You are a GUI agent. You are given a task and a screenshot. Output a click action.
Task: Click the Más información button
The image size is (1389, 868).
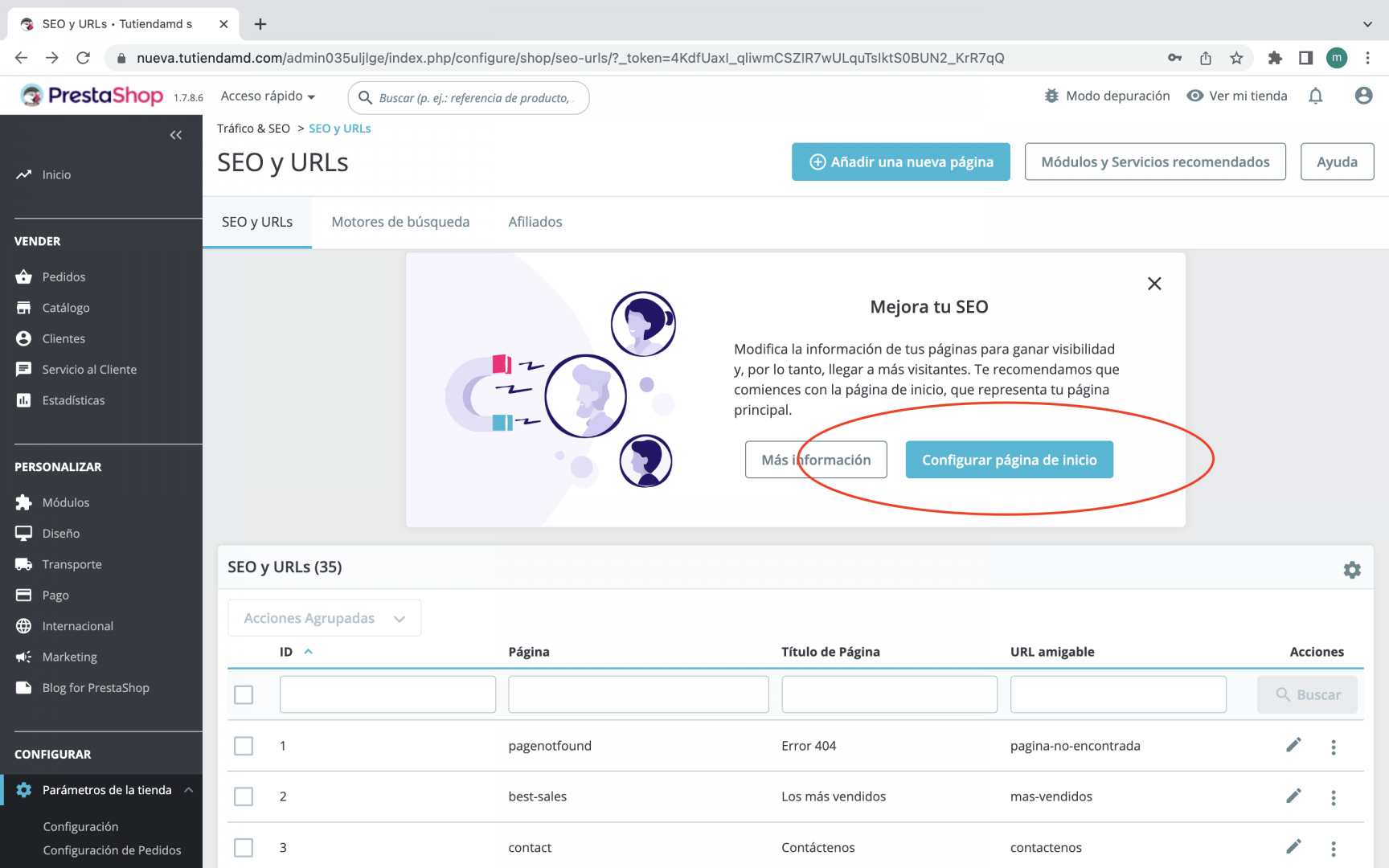pyautogui.click(x=816, y=460)
